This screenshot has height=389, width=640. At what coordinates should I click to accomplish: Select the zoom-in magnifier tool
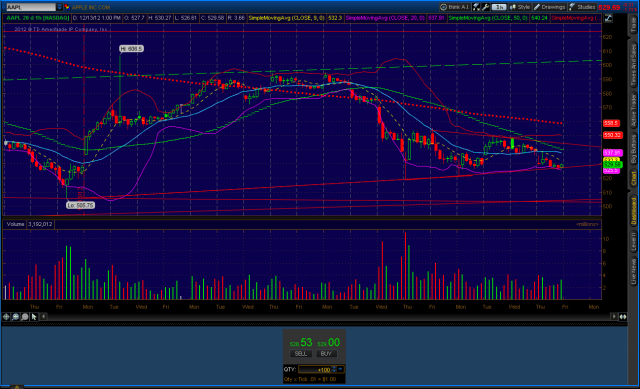(x=16, y=317)
